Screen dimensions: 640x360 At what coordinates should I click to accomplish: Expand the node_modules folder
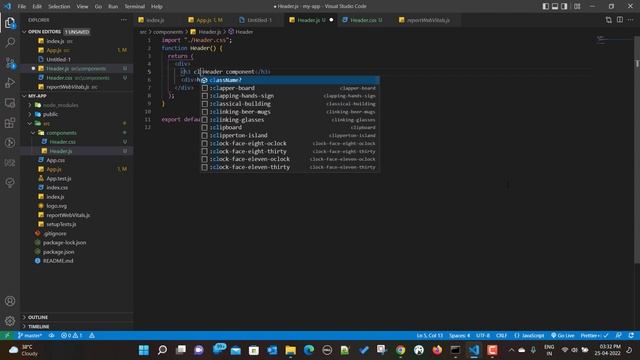29,105
